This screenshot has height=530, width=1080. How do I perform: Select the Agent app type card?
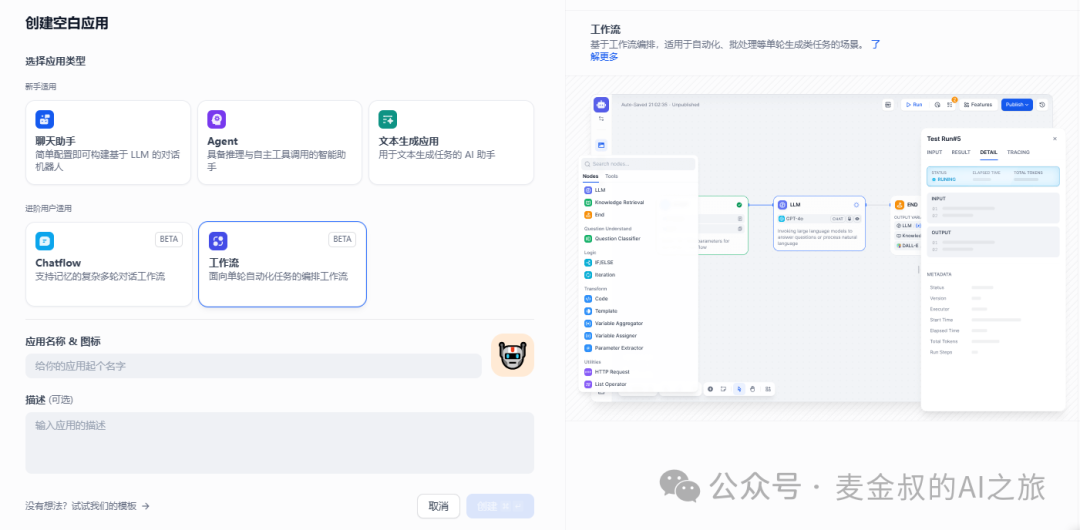(x=280, y=143)
